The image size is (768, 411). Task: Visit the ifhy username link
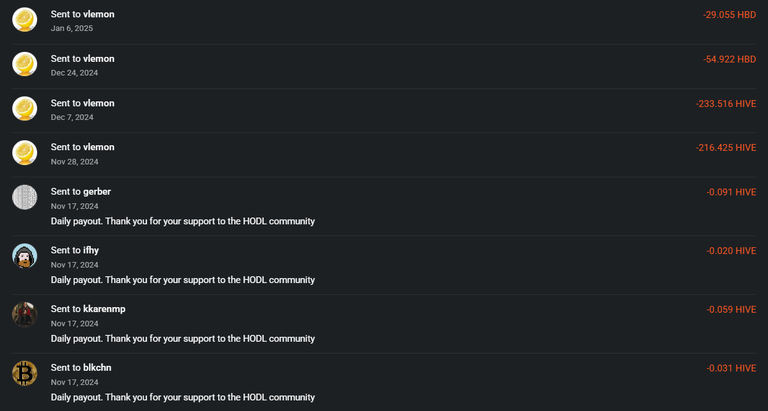tap(91, 250)
